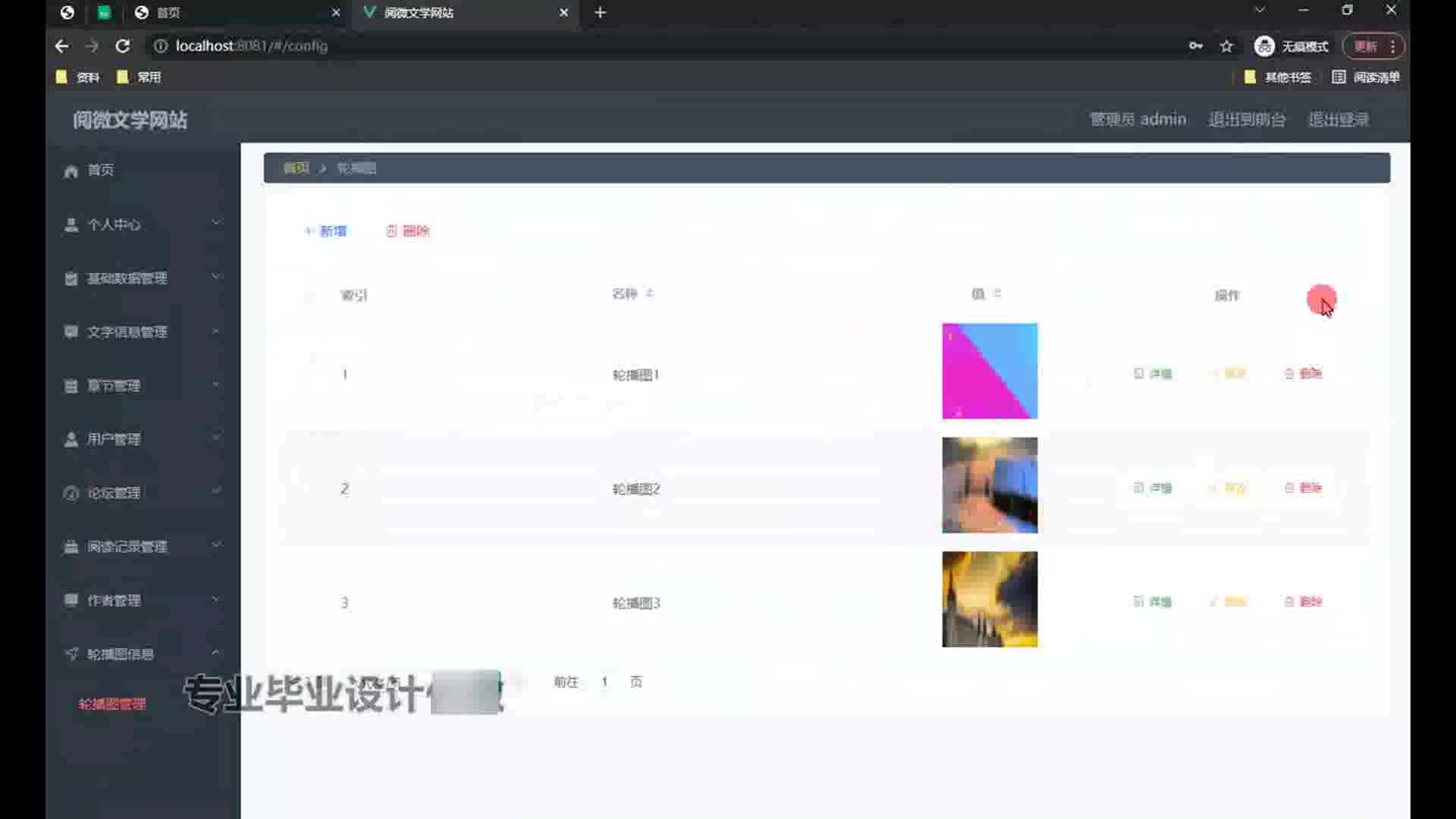The width and height of the screenshot is (1456, 819).
Task: Bookmark page with star icon
Action: (1226, 46)
